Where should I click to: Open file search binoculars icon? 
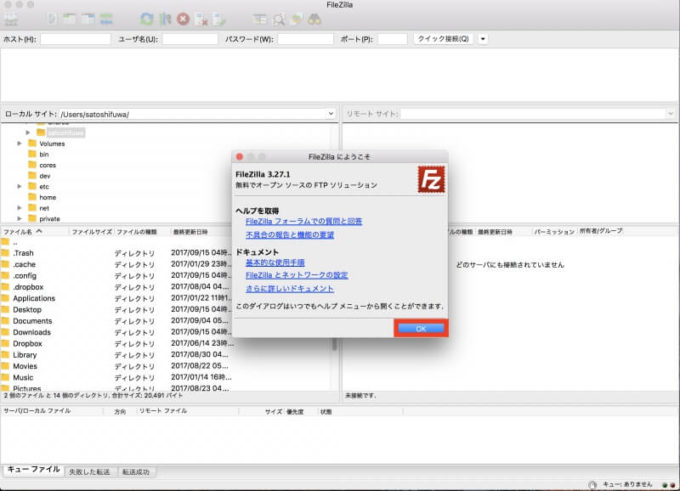point(315,19)
